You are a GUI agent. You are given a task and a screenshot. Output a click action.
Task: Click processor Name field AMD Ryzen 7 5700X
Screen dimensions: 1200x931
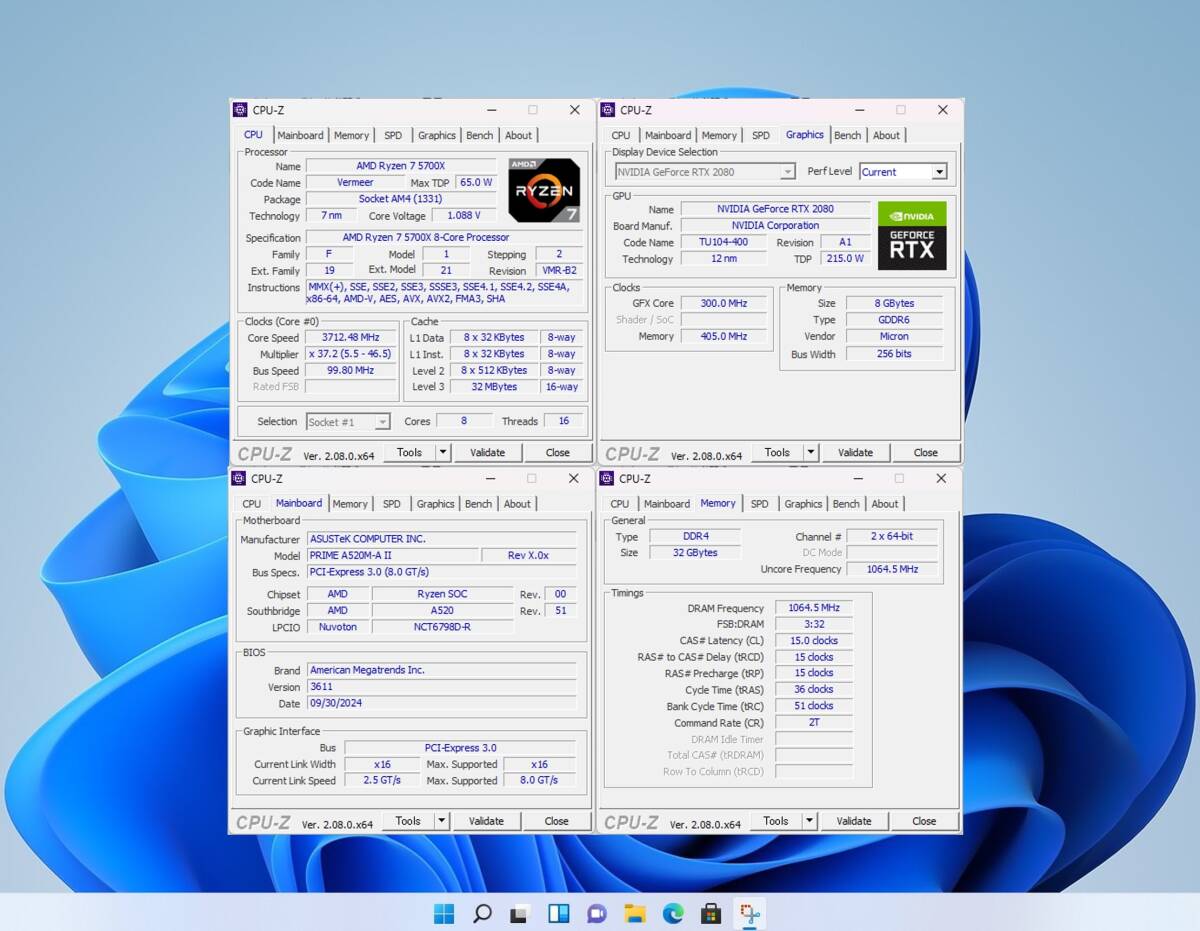401,166
